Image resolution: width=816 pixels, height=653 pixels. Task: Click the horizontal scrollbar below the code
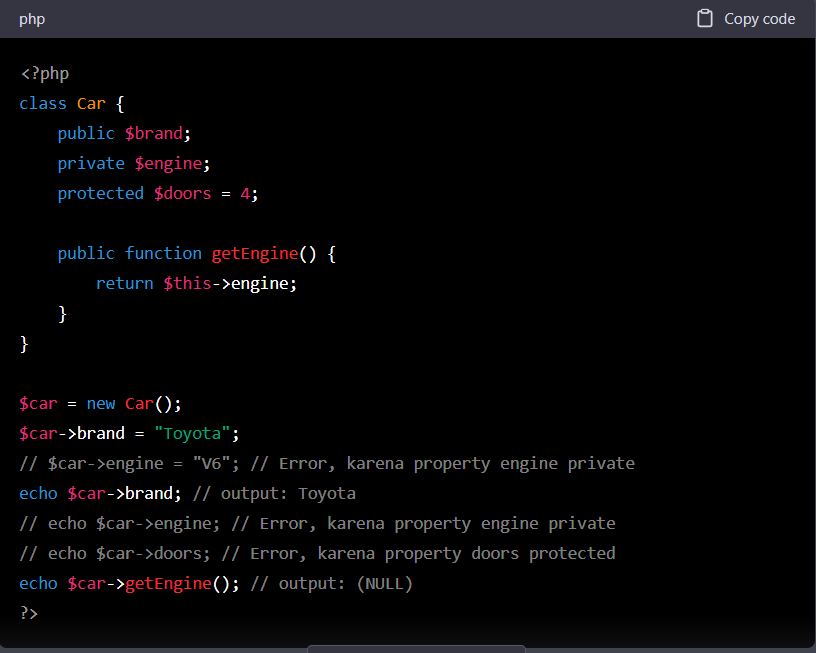coord(416,648)
